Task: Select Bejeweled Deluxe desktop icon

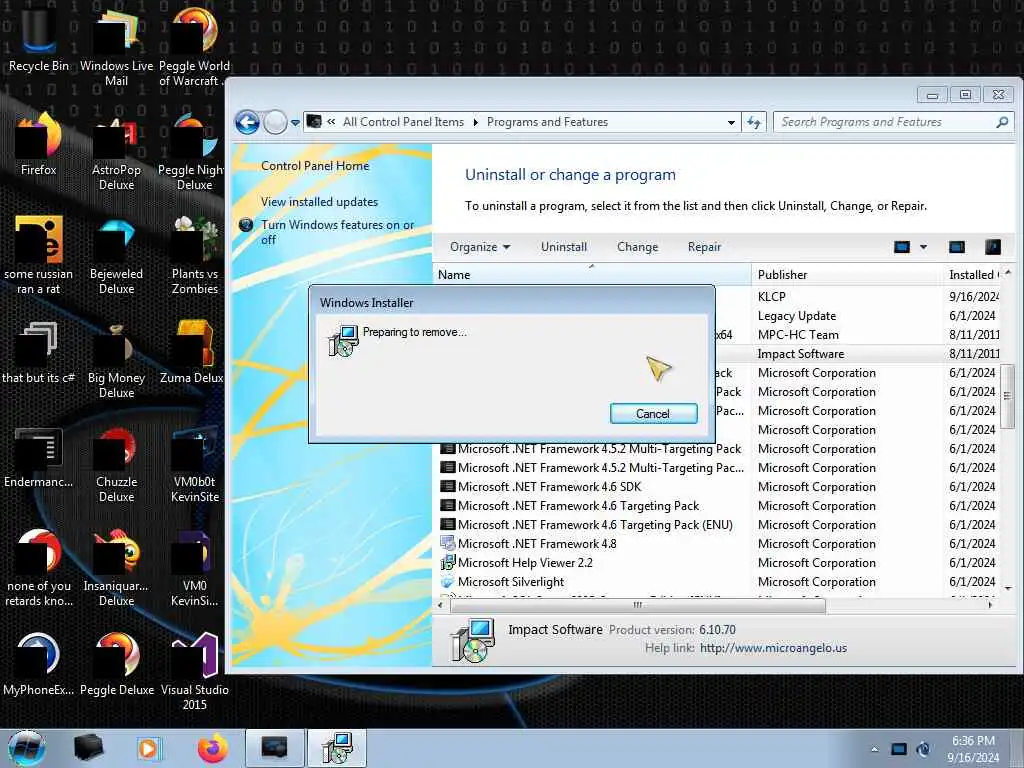Action: [116, 255]
